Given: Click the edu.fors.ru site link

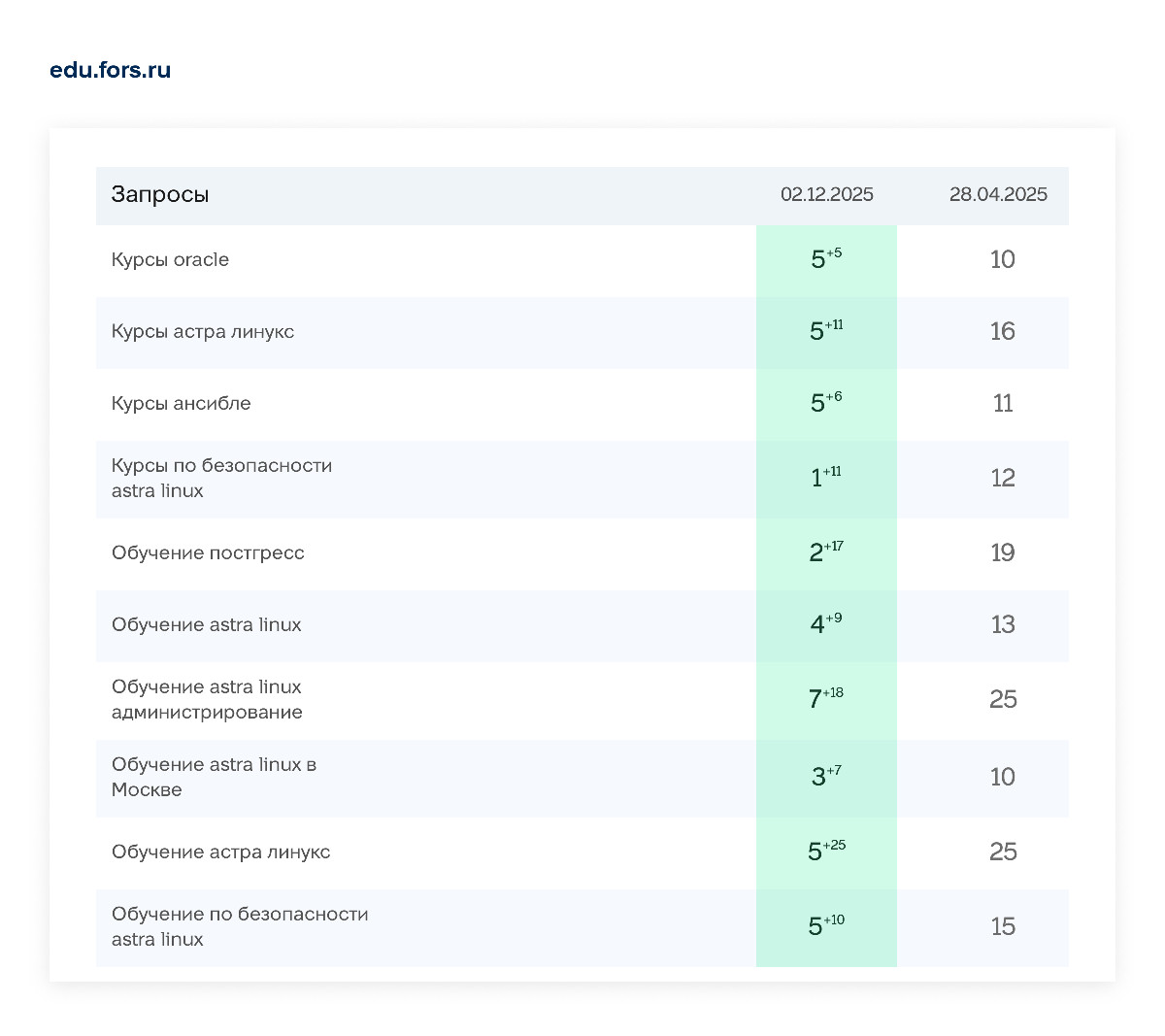Looking at the screenshot, I should coord(110,70).
